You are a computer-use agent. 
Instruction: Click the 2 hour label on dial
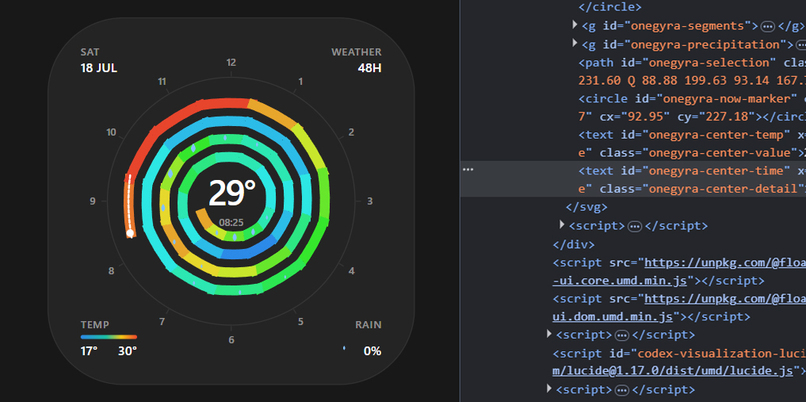coord(351,132)
